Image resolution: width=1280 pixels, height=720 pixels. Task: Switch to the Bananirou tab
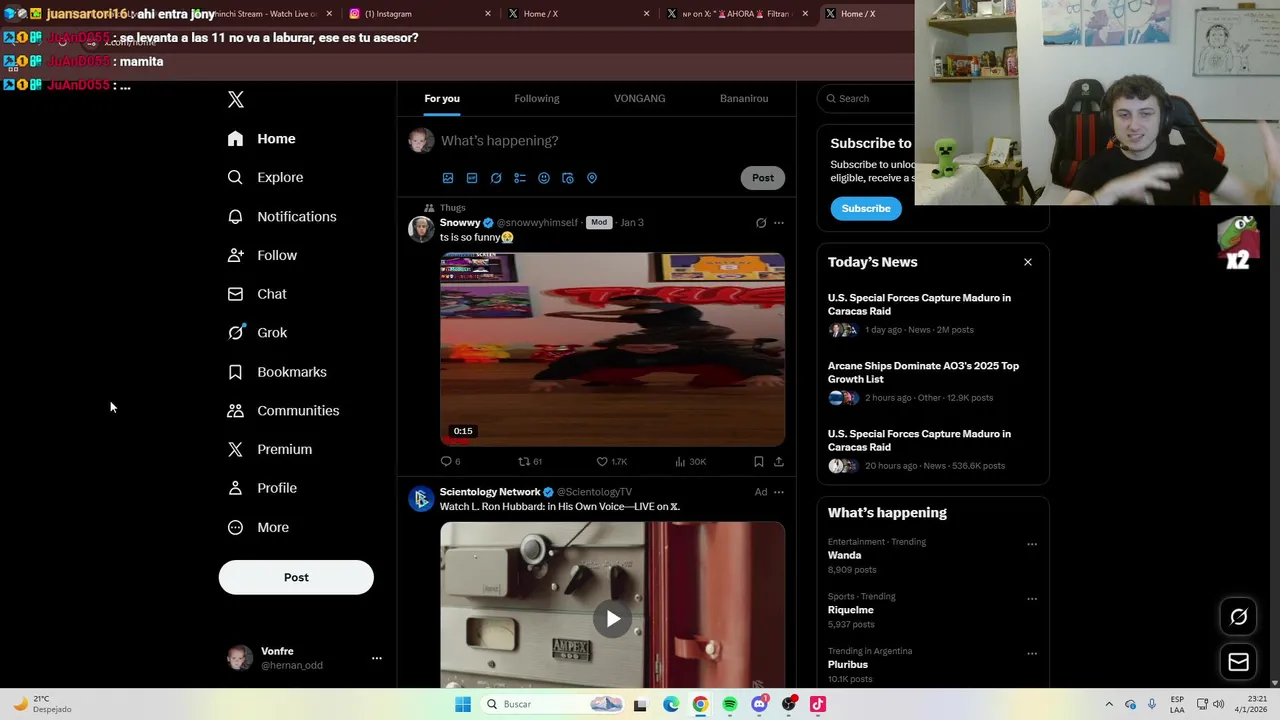tap(744, 98)
